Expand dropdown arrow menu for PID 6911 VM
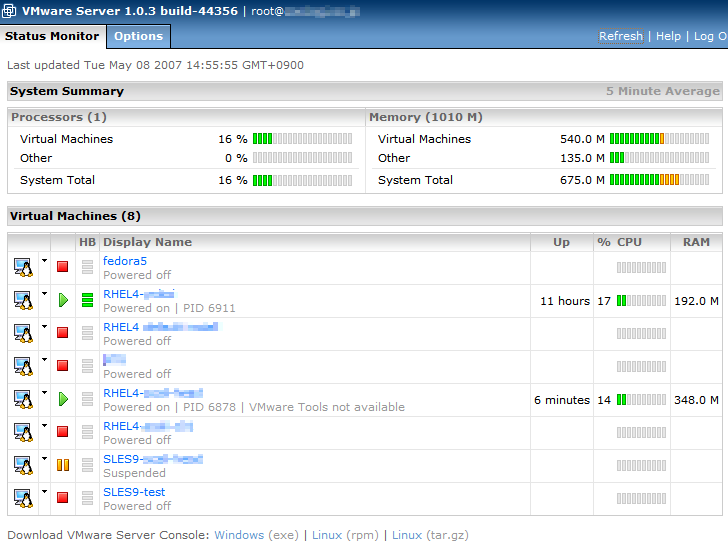 pyautogui.click(x=45, y=293)
